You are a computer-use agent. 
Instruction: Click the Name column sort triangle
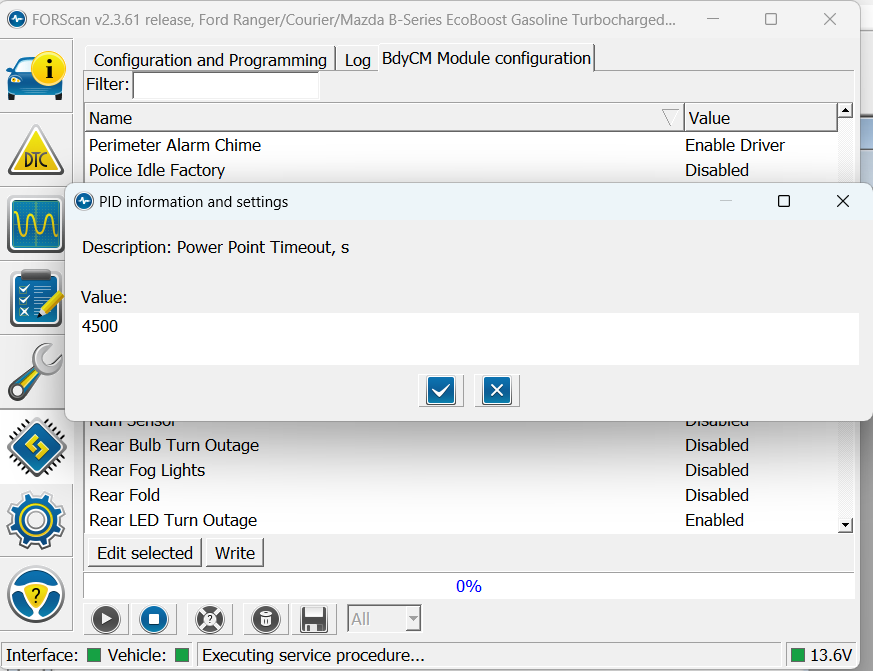click(670, 117)
